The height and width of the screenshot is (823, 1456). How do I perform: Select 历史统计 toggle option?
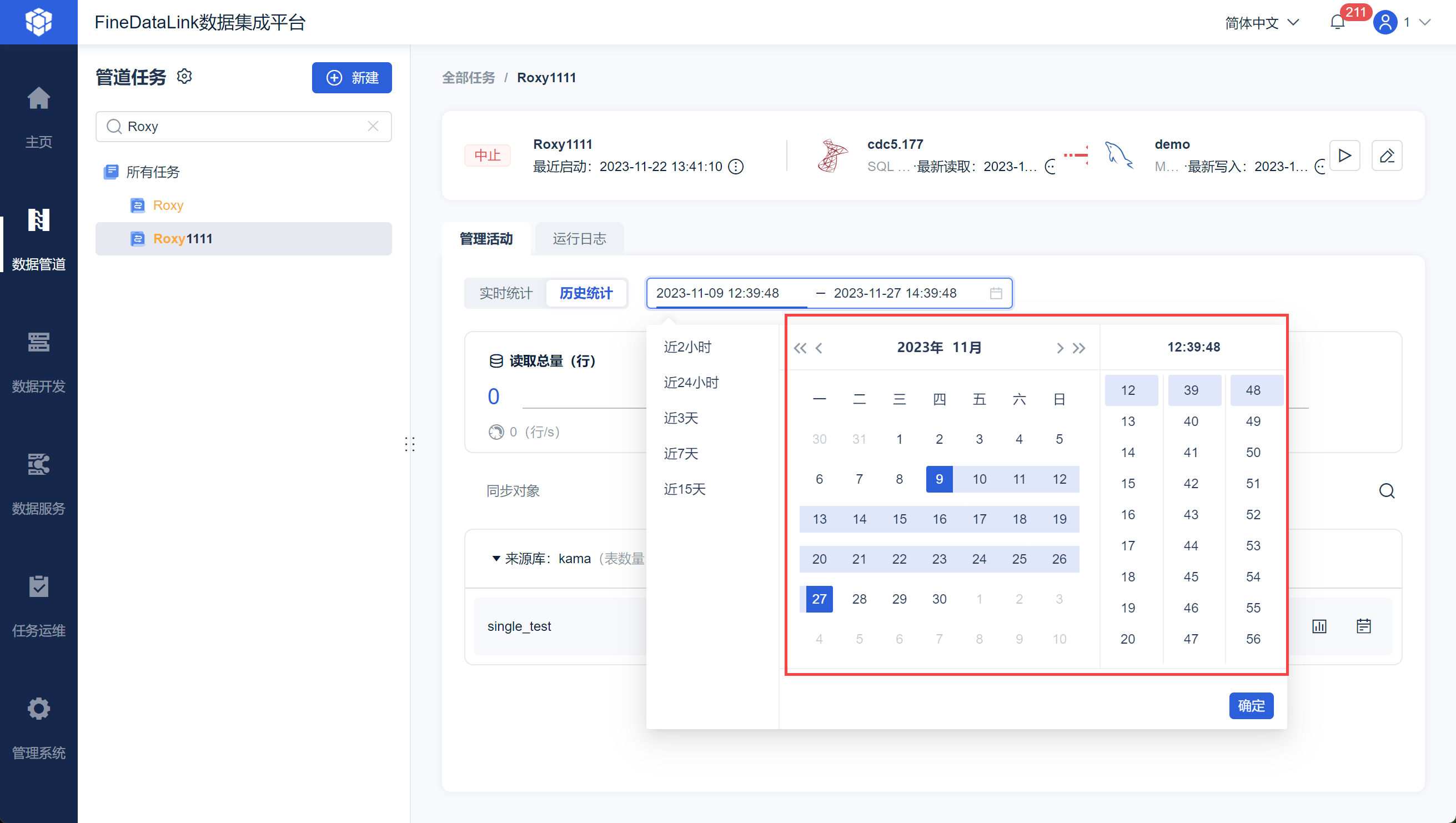[x=586, y=293]
